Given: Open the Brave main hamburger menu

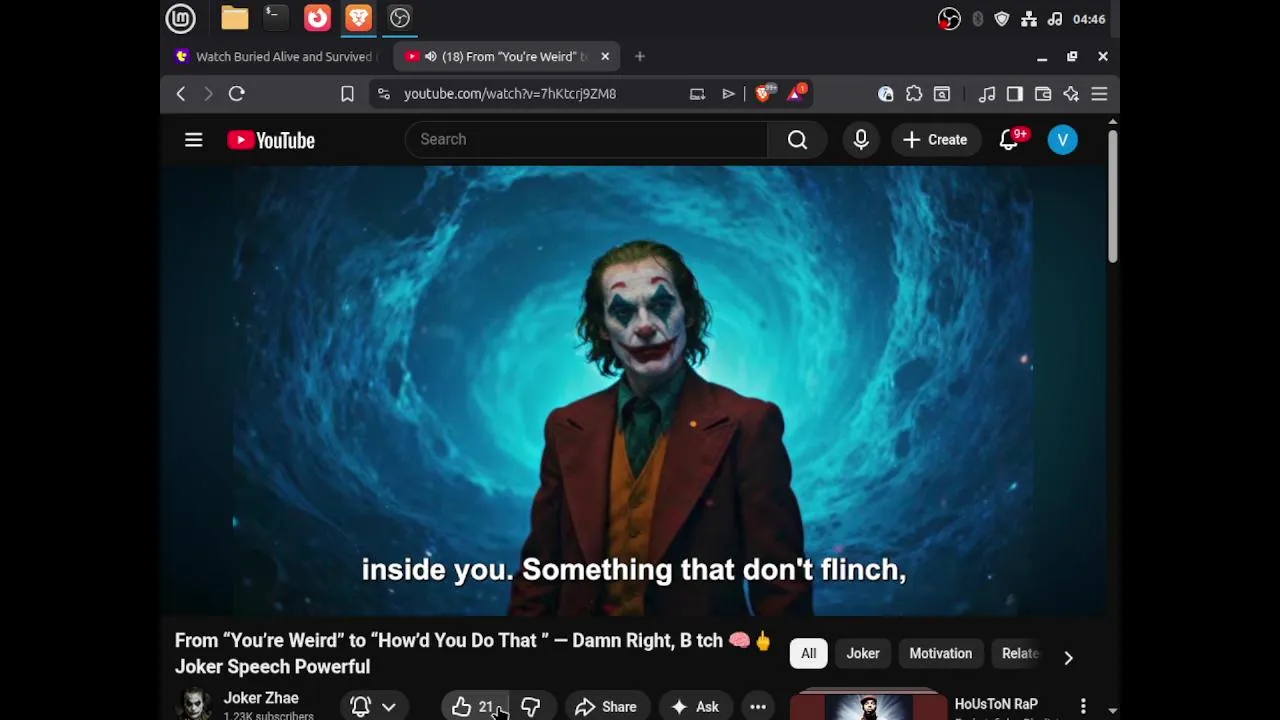Looking at the screenshot, I should click(1099, 94).
